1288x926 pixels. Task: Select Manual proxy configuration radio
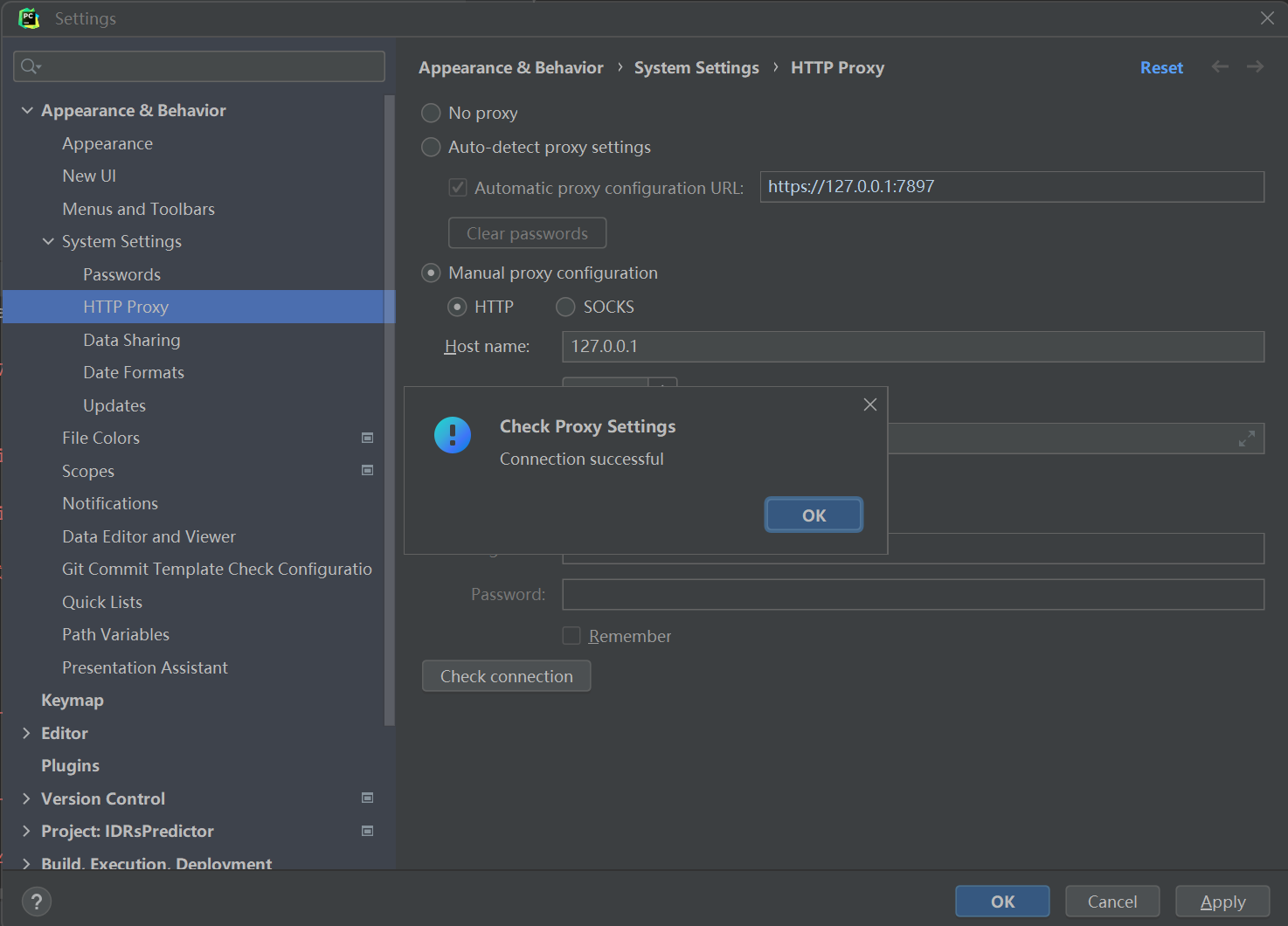(x=431, y=273)
